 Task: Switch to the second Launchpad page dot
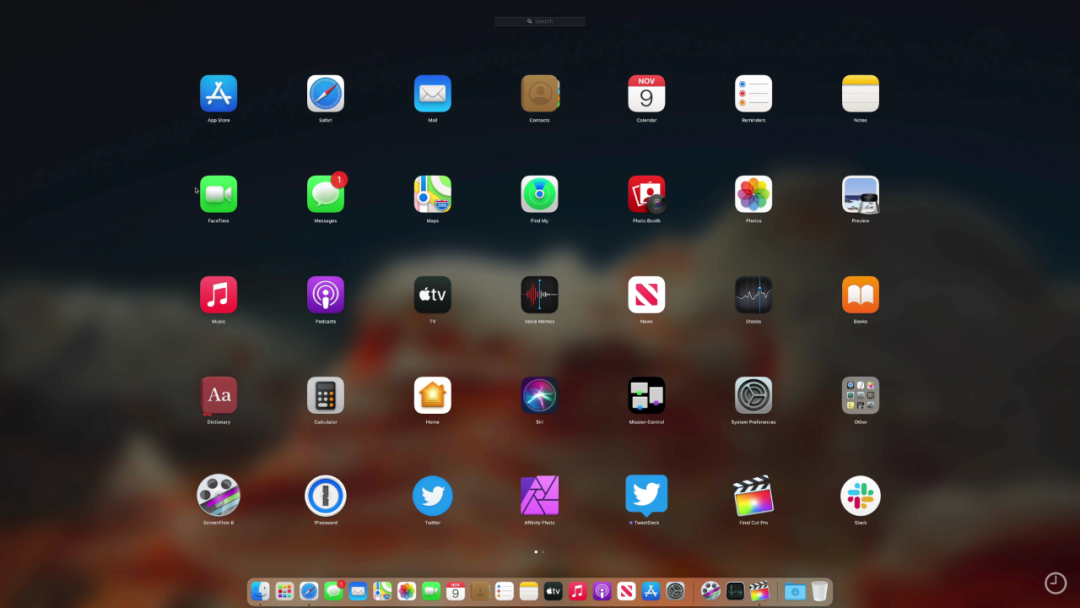[543, 552]
